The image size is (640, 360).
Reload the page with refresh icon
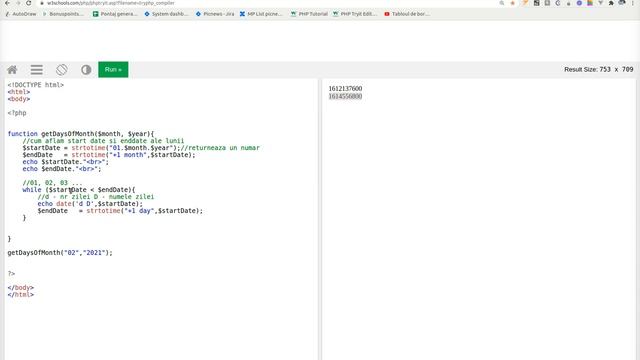click(29, 3)
